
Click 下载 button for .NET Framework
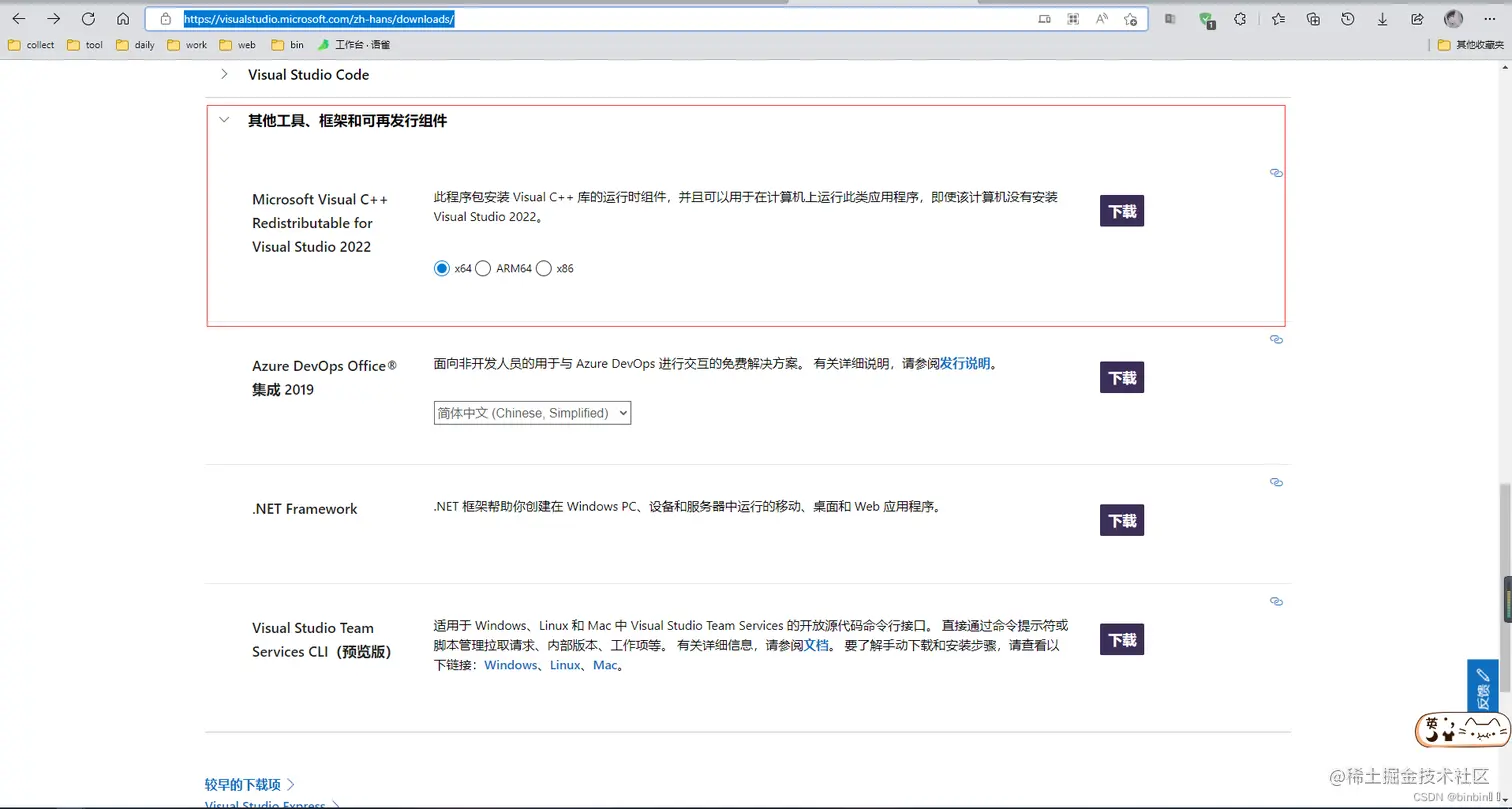tap(1122, 520)
